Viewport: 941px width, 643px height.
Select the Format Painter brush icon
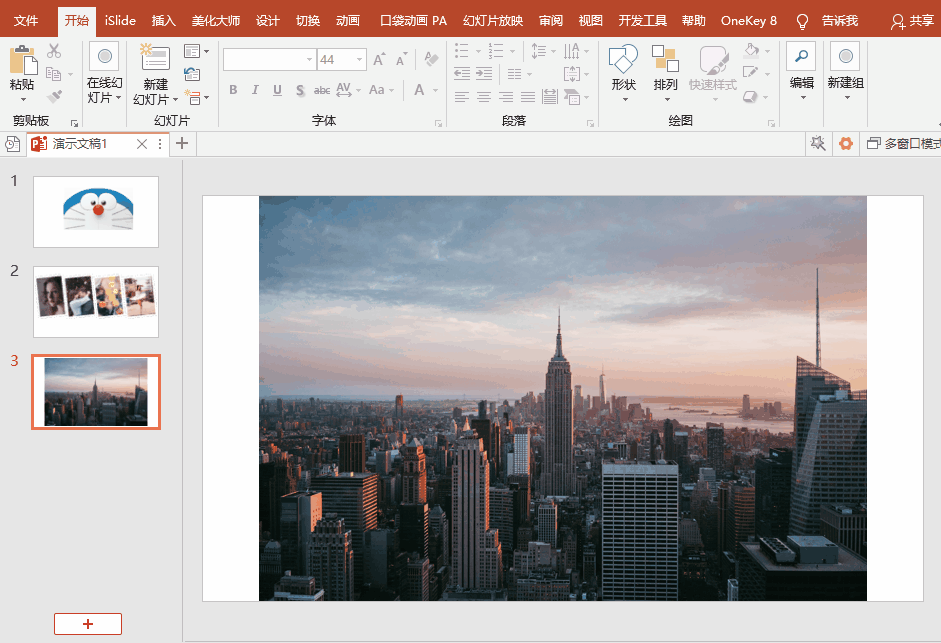(x=55, y=96)
